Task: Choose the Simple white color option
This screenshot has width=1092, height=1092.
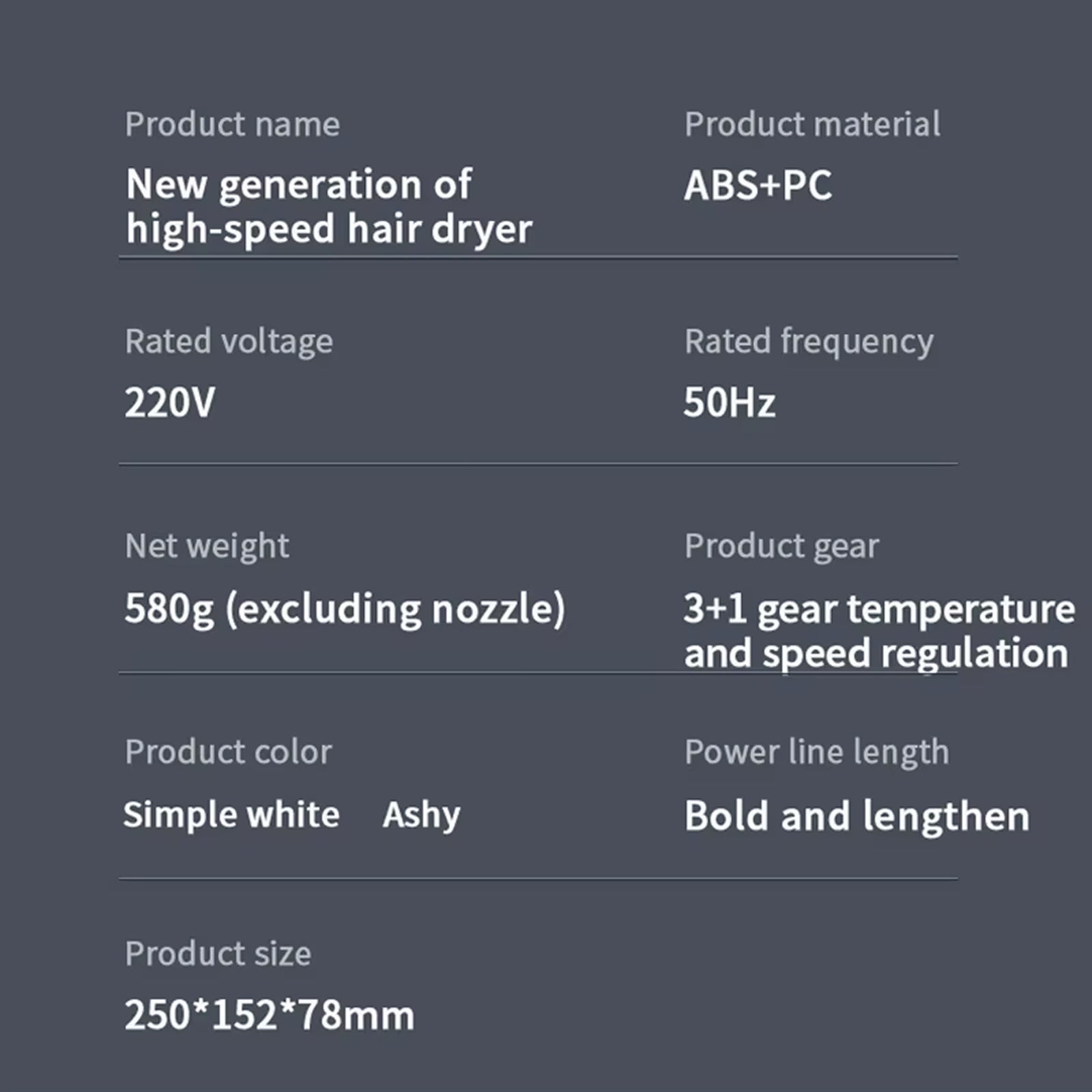Action: 231,814
